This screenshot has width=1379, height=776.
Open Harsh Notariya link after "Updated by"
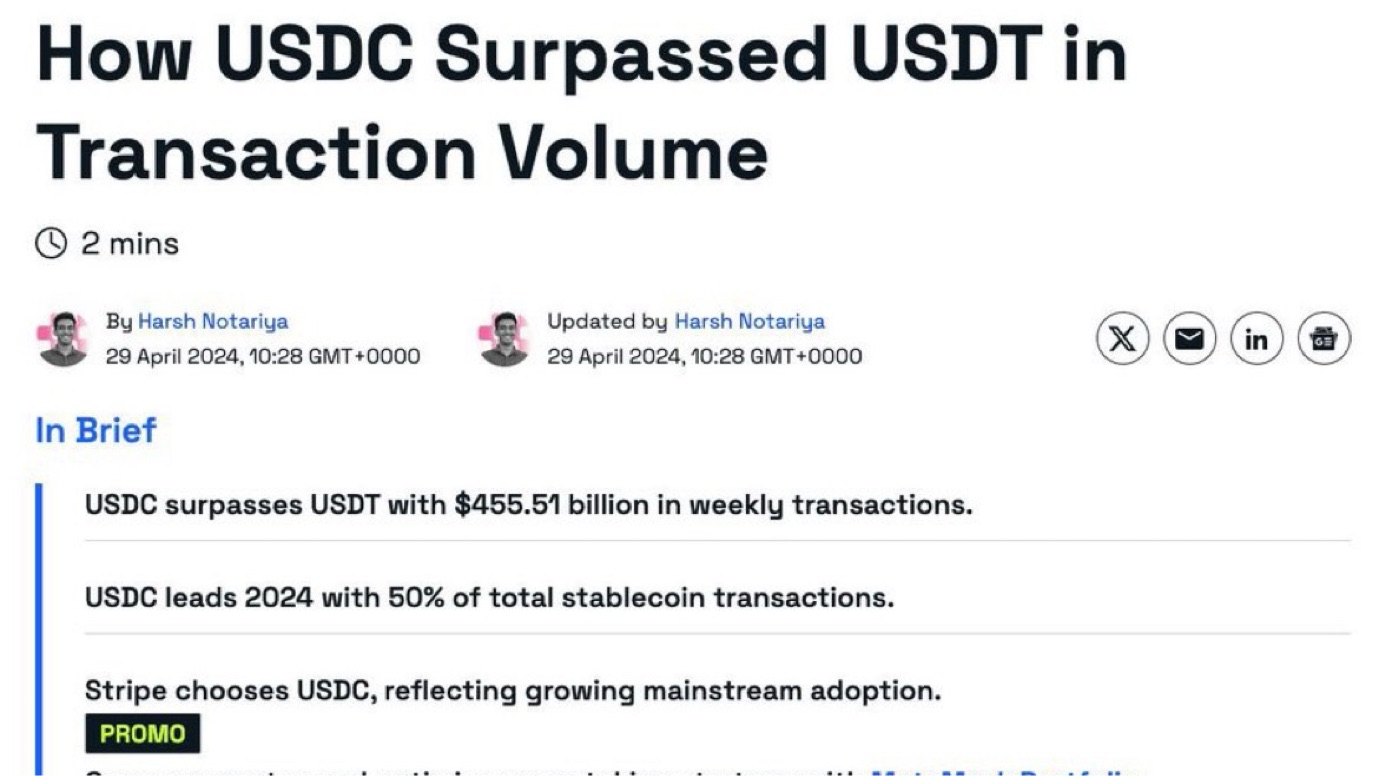point(749,322)
